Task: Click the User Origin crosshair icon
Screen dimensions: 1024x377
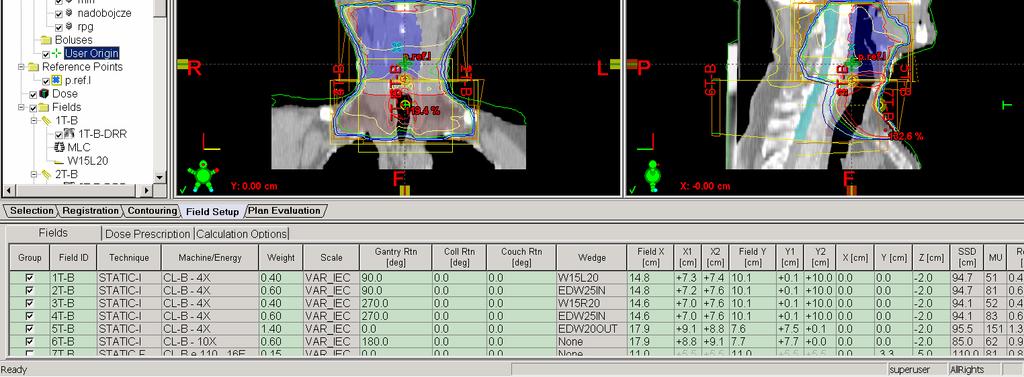Action: tap(57, 54)
